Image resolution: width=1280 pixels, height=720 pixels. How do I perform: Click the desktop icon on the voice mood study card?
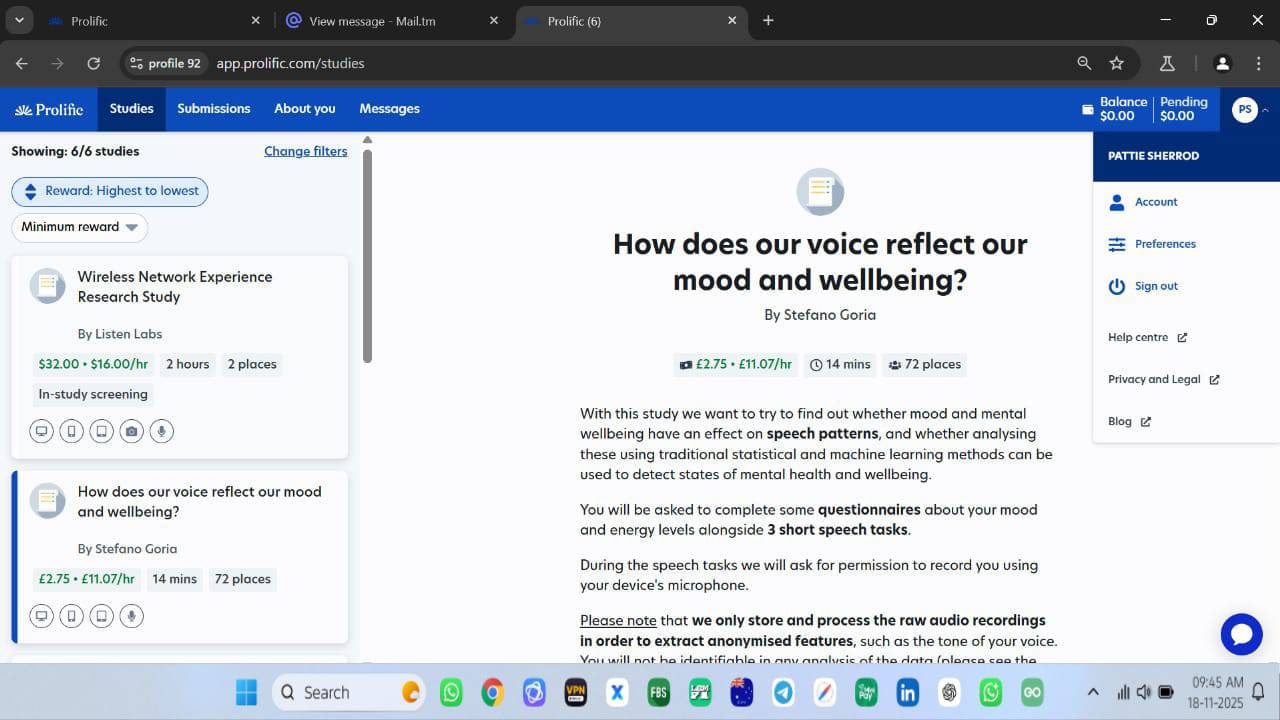(41, 616)
